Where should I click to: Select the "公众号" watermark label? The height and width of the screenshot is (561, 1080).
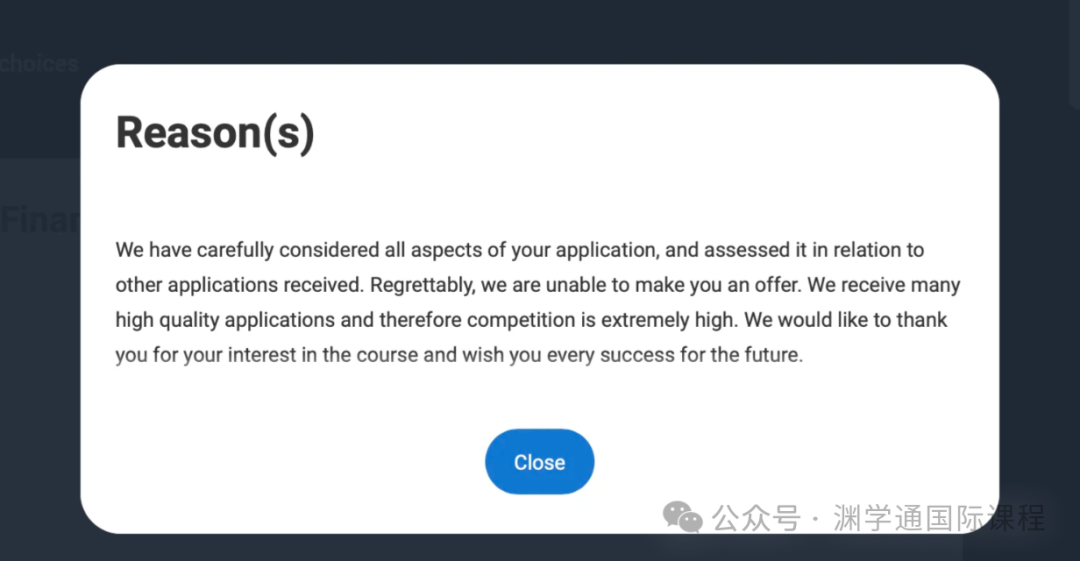pos(756,518)
